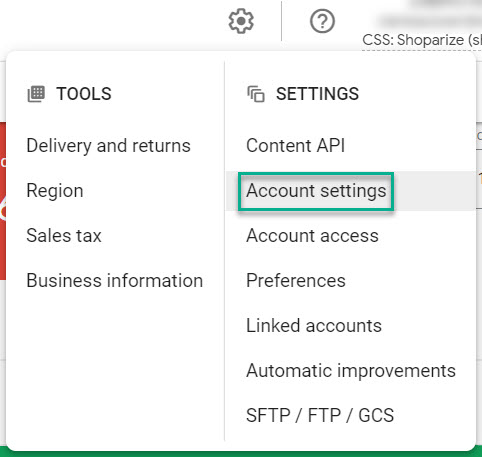482x457 pixels.
Task: Click the Tools grid icon
Action: [36, 94]
